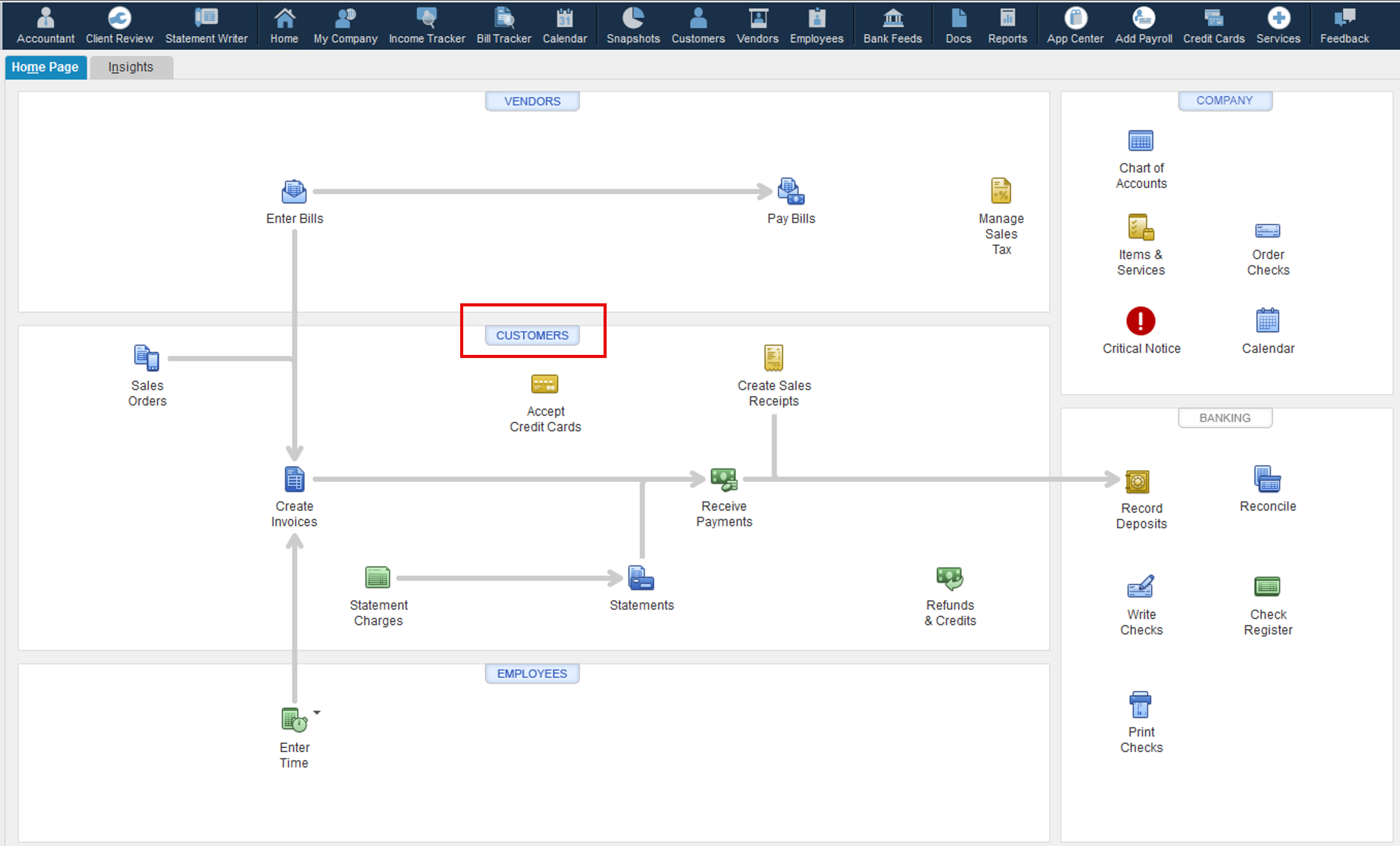Open the Critical Notice alert icon

click(x=1141, y=321)
